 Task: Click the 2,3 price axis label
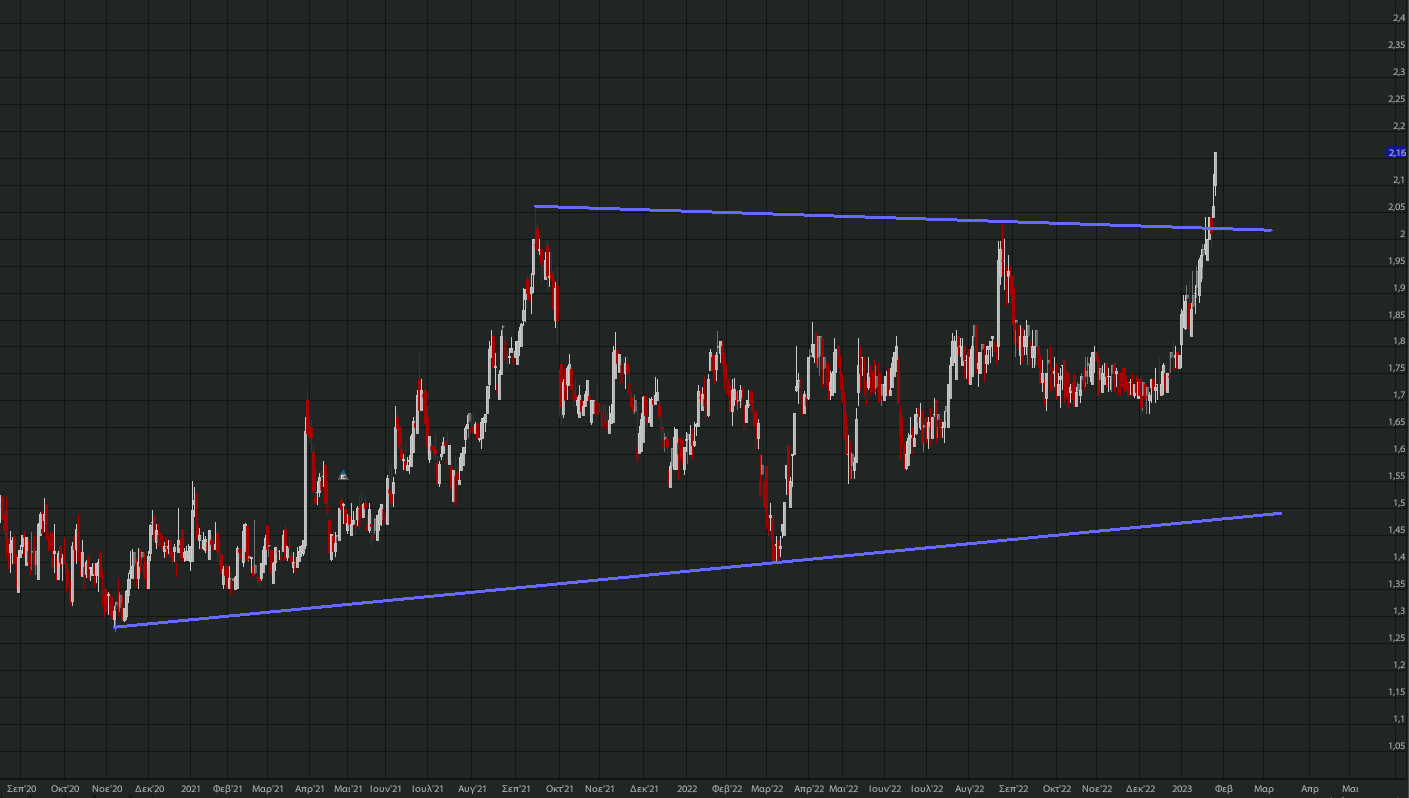click(1397, 72)
